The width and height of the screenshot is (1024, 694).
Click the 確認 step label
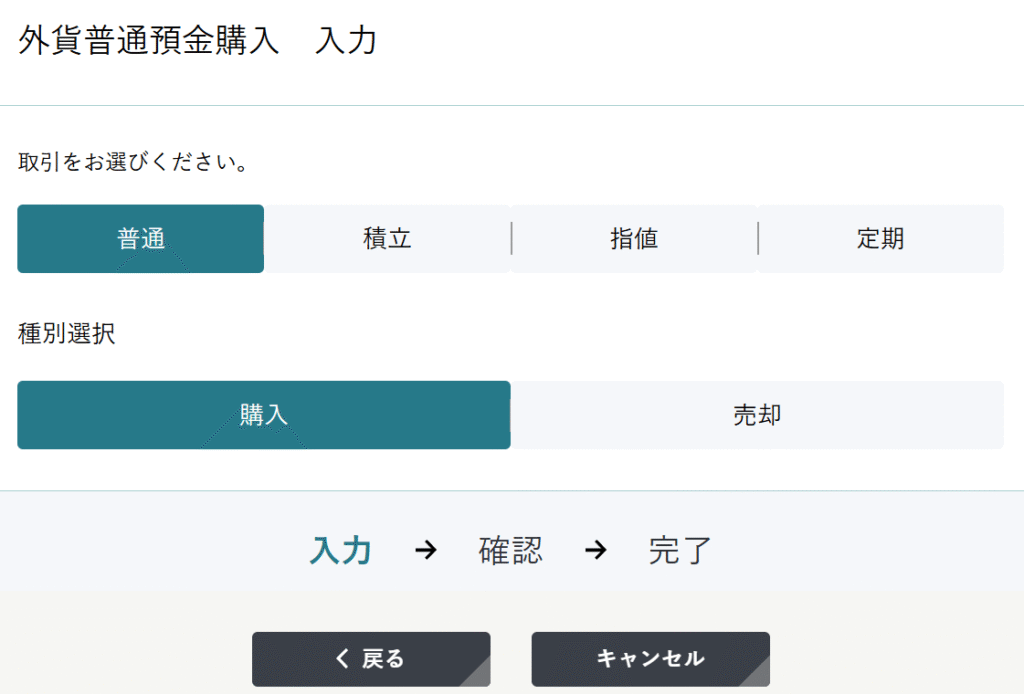tap(511, 550)
